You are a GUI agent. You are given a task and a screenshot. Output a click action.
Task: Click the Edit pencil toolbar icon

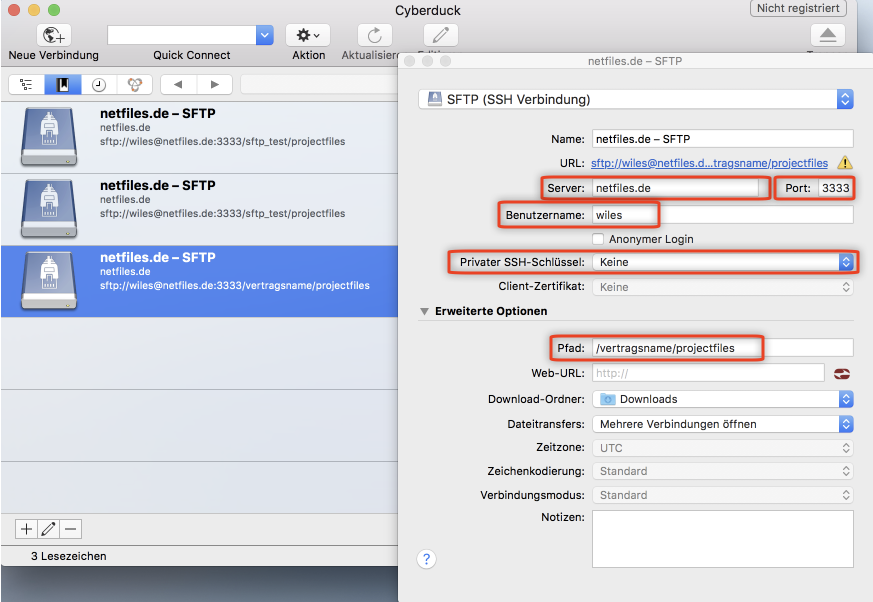tap(440, 35)
